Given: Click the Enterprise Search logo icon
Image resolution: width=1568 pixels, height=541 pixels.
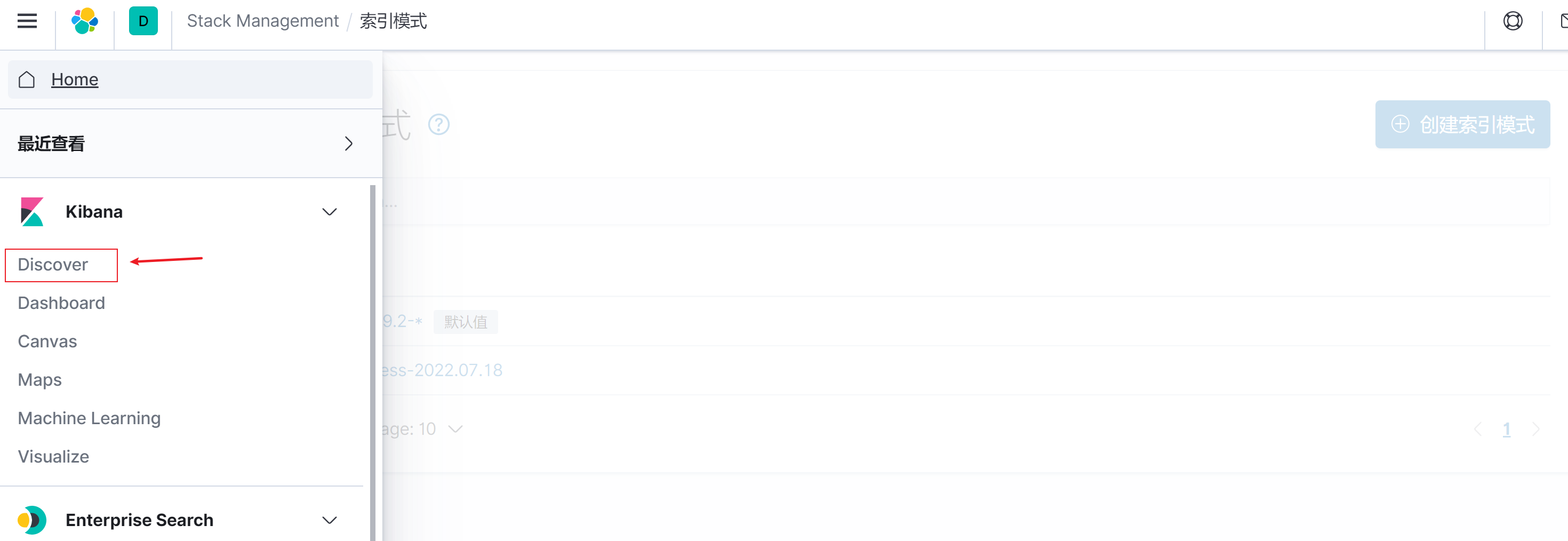Looking at the screenshot, I should click(x=31, y=520).
